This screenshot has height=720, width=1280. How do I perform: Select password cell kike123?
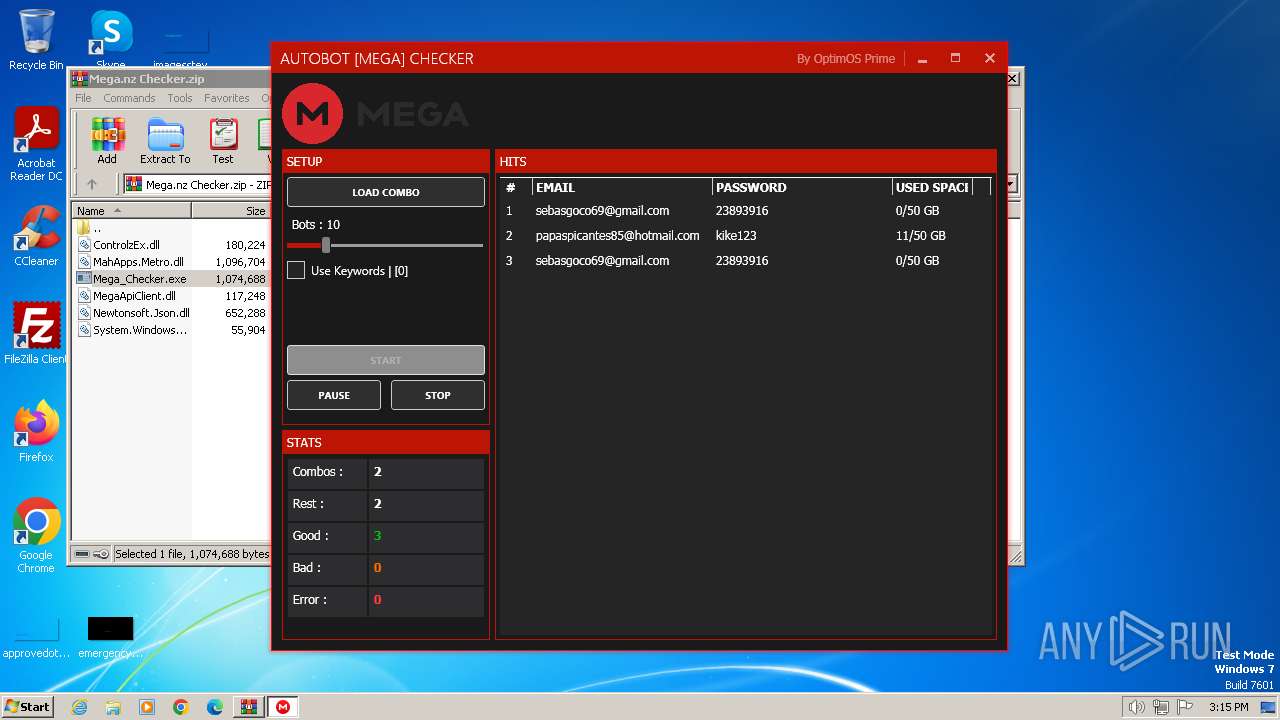(x=736, y=236)
